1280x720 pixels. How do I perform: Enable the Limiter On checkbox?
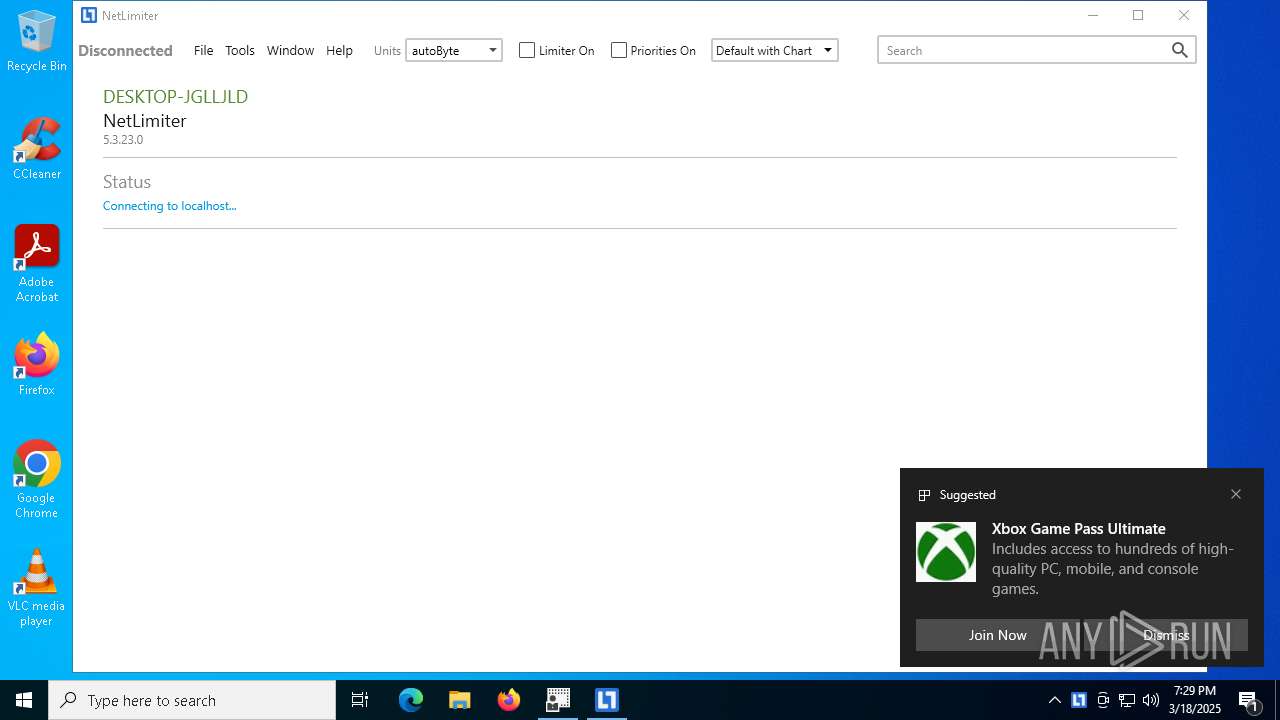[x=527, y=50]
